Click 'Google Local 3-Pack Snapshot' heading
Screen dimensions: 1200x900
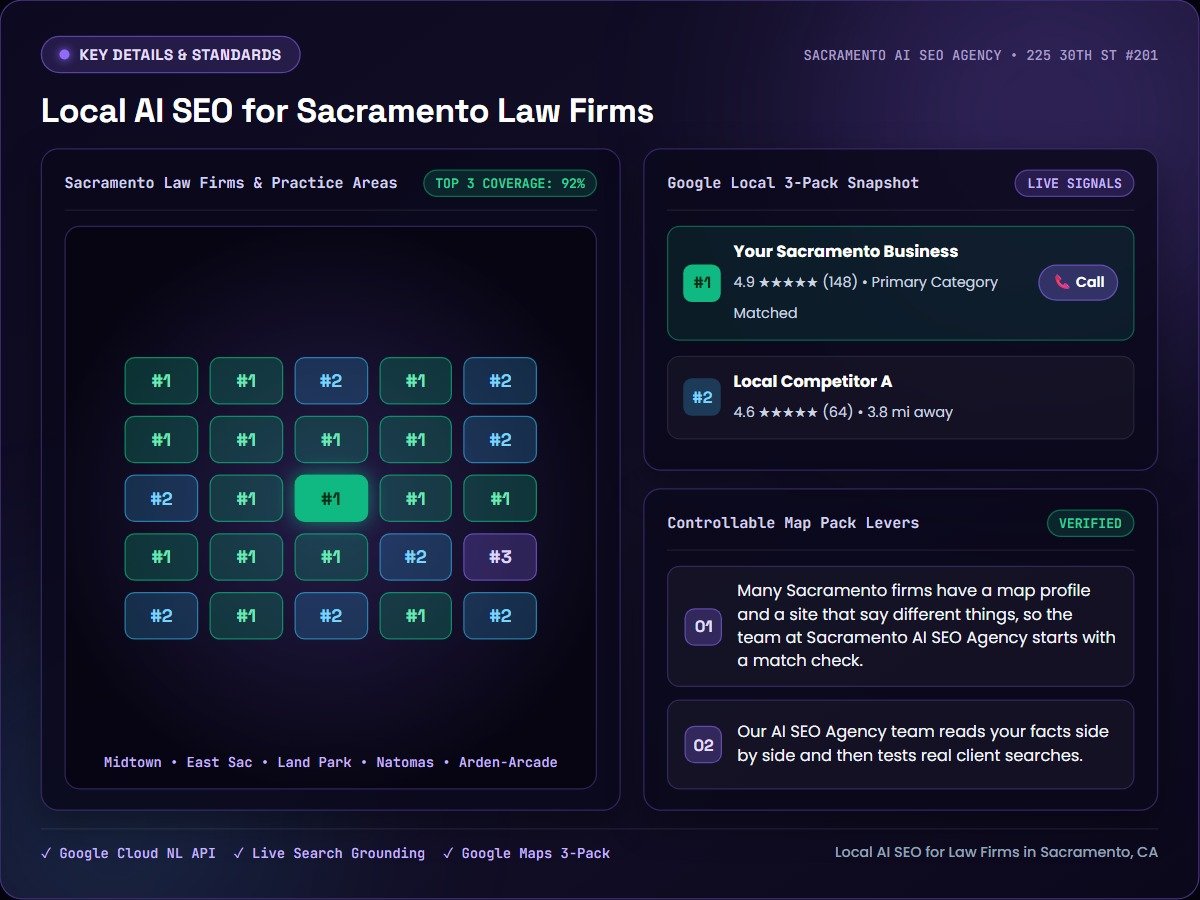pos(793,183)
